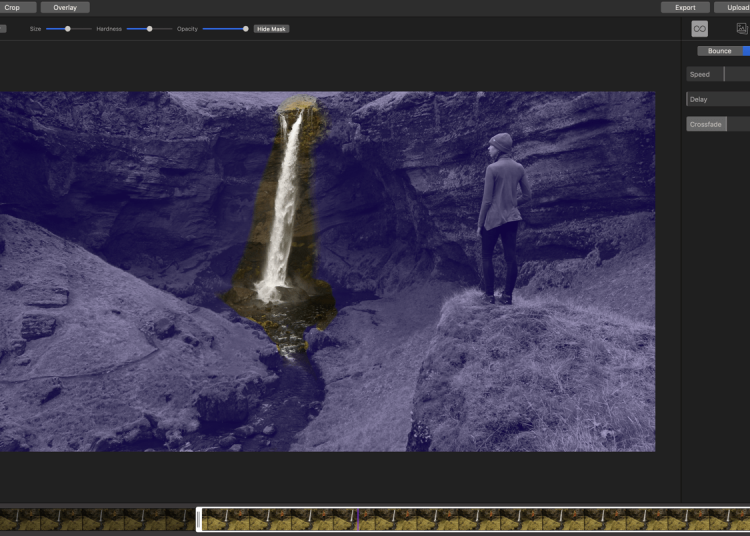Image resolution: width=750 pixels, height=536 pixels.
Task: Click the infinity loop icon
Action: pyautogui.click(x=700, y=29)
